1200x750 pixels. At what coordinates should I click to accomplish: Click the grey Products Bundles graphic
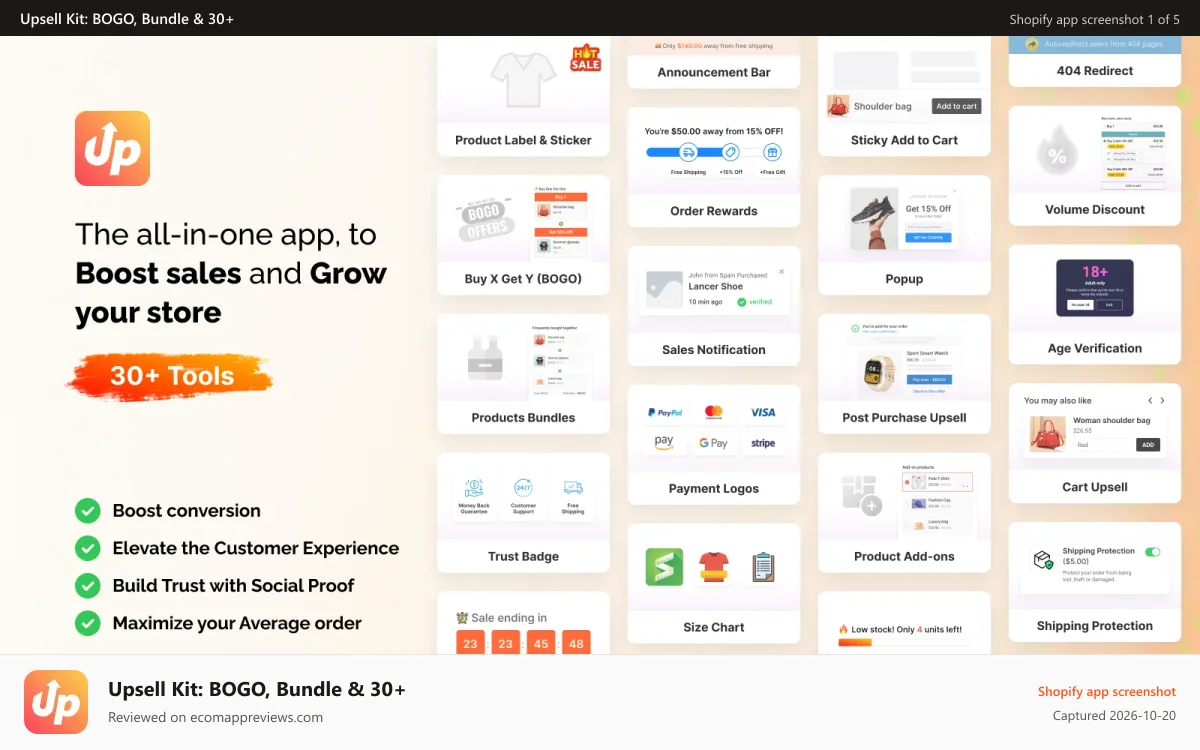485,356
